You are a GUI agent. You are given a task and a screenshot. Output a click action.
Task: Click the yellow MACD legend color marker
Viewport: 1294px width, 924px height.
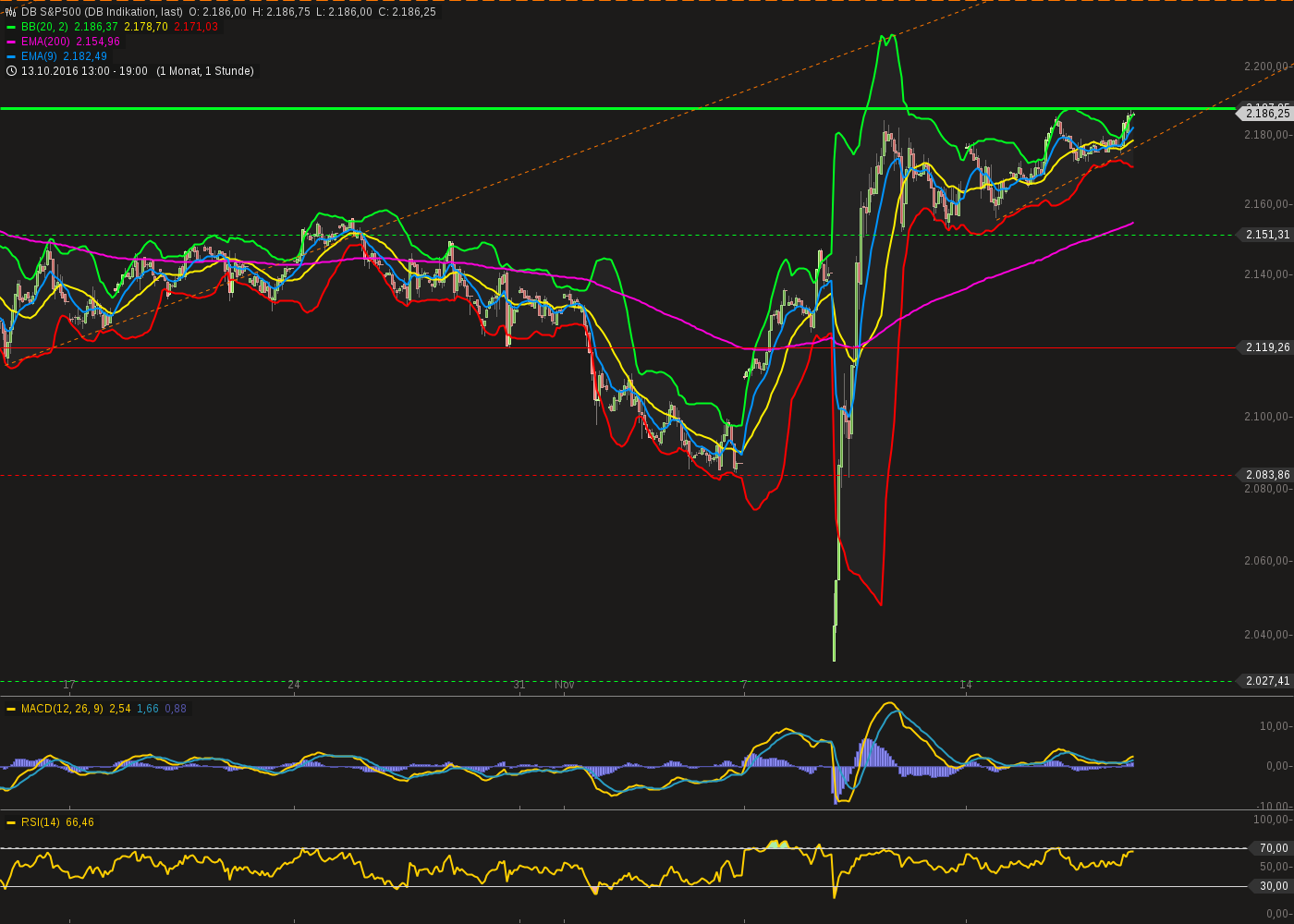pyautogui.click(x=11, y=709)
